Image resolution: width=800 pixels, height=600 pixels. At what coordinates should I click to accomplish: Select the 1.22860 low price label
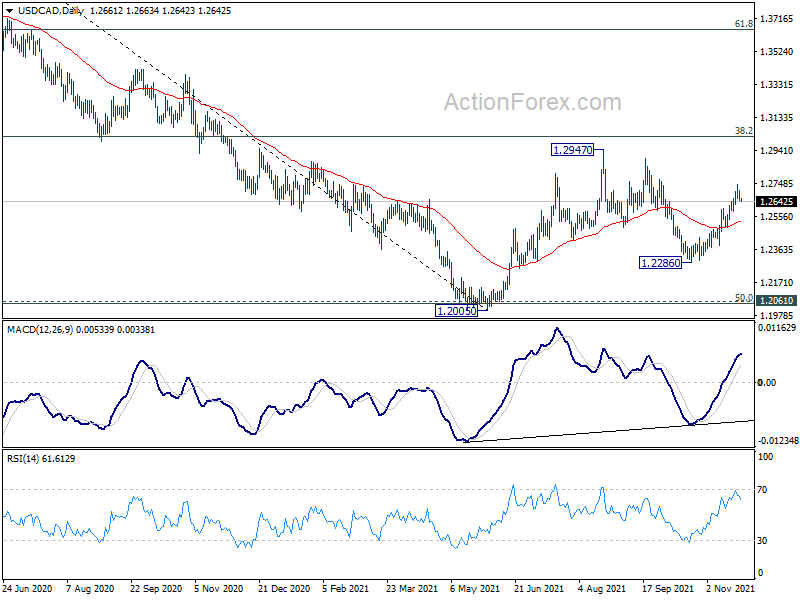click(x=660, y=262)
